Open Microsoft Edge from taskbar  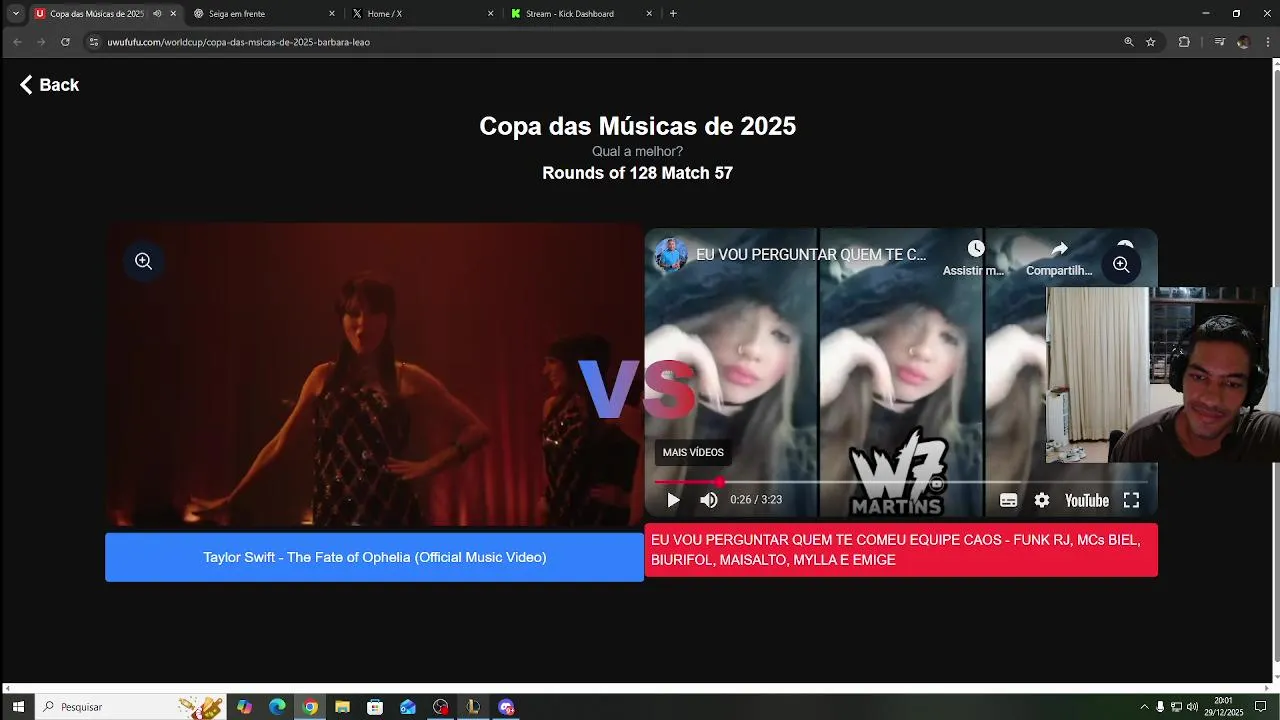[277, 707]
